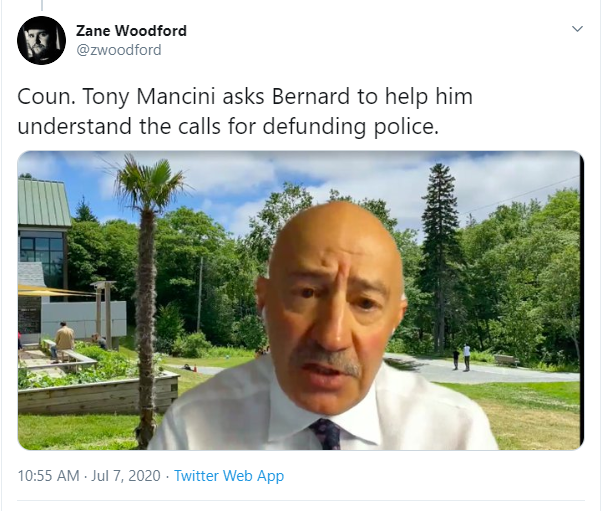Open Zane Woodford's profile avatar
The image size is (601, 511).
tap(41, 40)
